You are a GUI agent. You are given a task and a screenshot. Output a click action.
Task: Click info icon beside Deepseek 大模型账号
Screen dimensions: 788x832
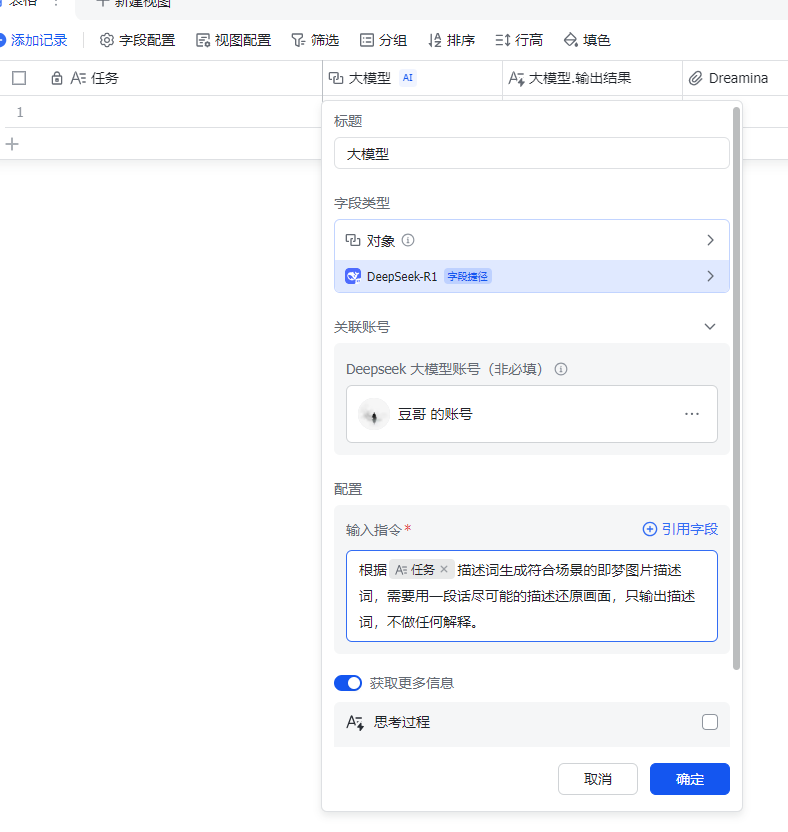[561, 369]
